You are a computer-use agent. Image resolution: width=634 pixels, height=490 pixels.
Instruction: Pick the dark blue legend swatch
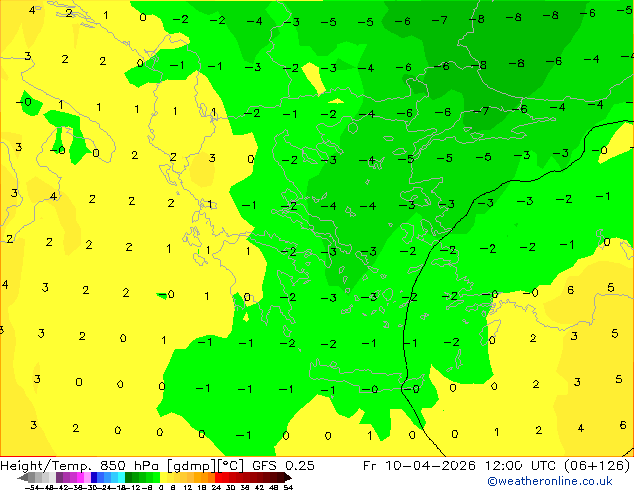point(94,477)
